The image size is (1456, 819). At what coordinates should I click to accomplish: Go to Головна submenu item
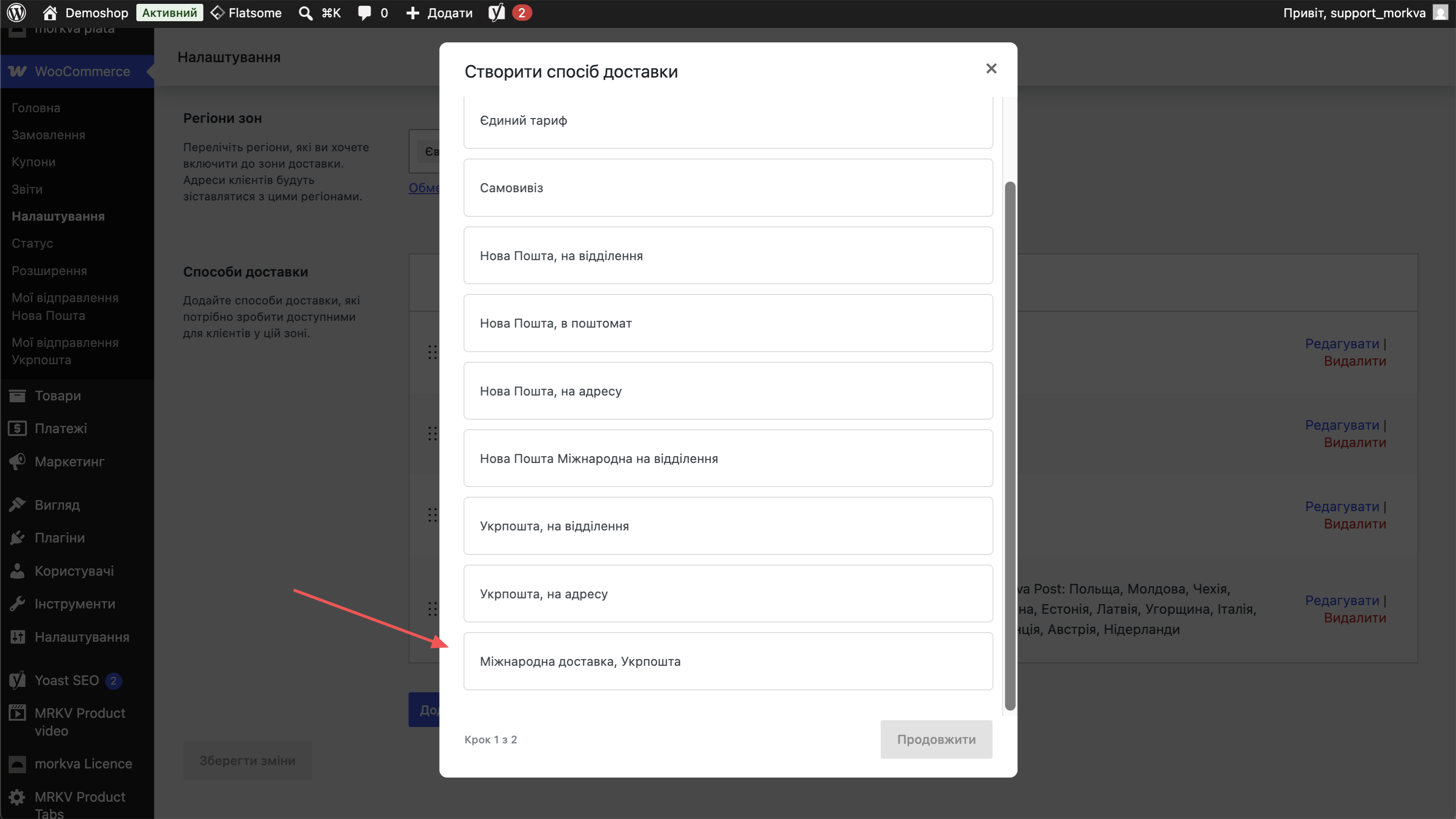click(x=36, y=107)
